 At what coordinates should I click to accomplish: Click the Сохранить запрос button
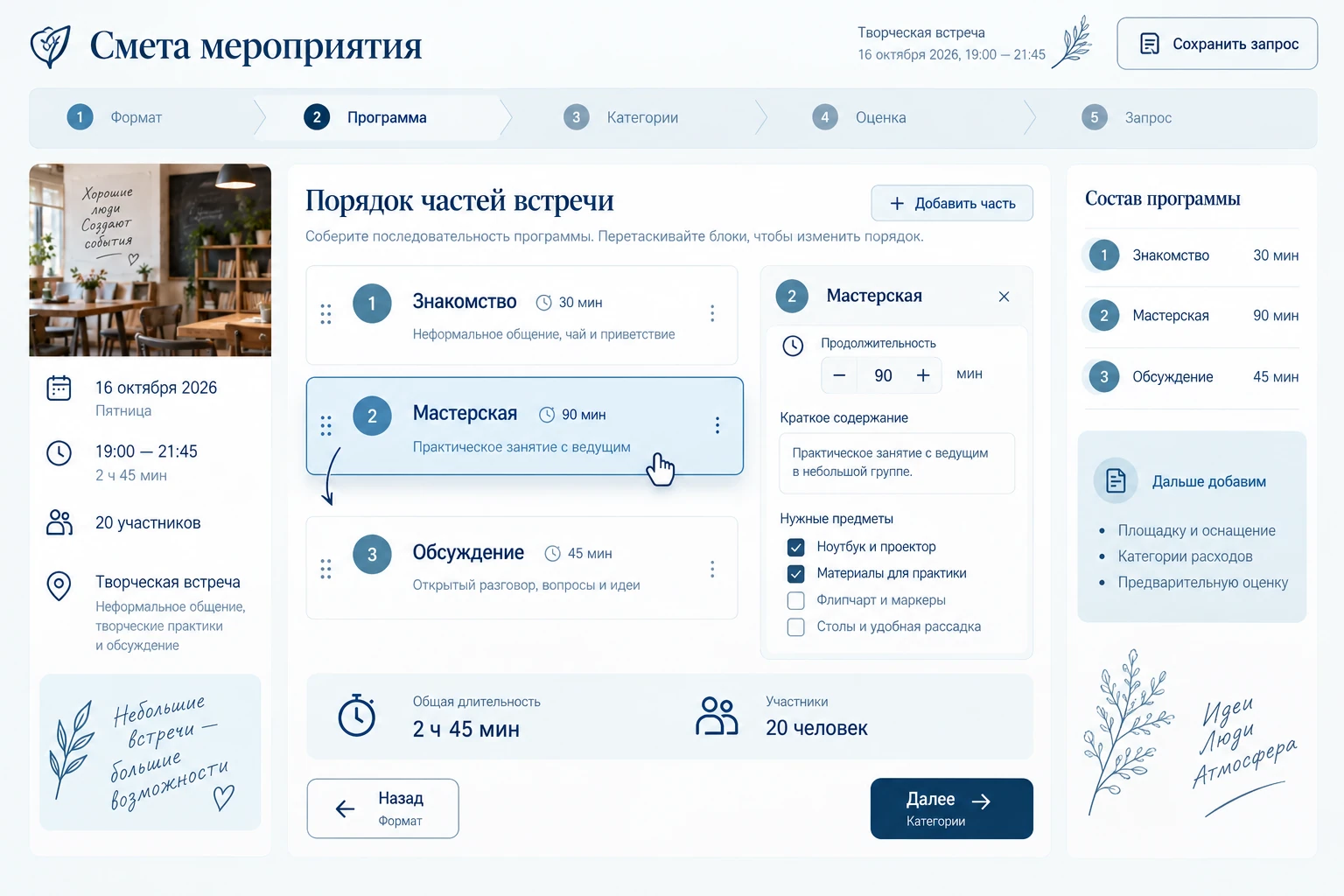pyautogui.click(x=1217, y=44)
